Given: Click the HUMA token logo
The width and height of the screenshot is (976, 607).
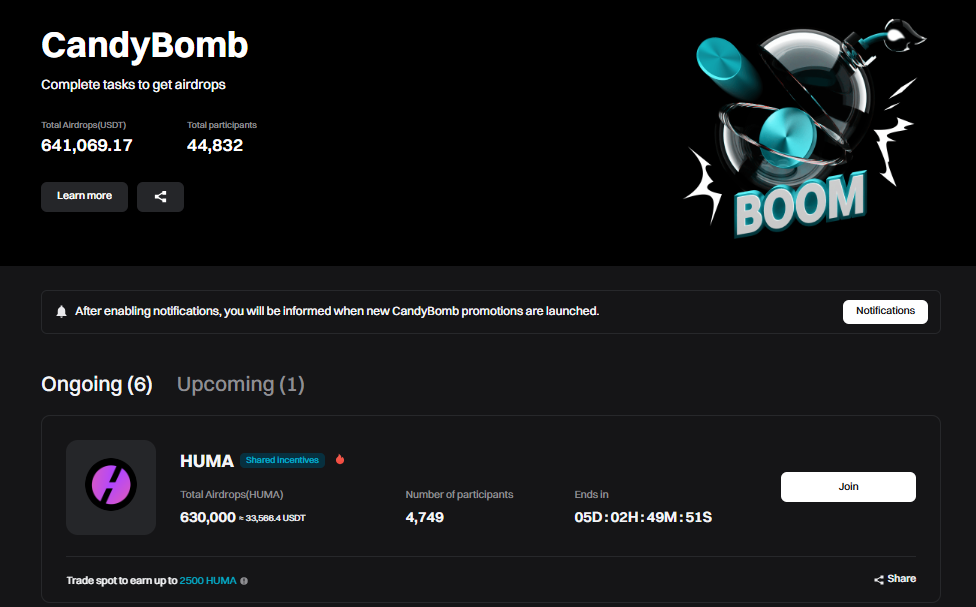Looking at the screenshot, I should tap(111, 487).
